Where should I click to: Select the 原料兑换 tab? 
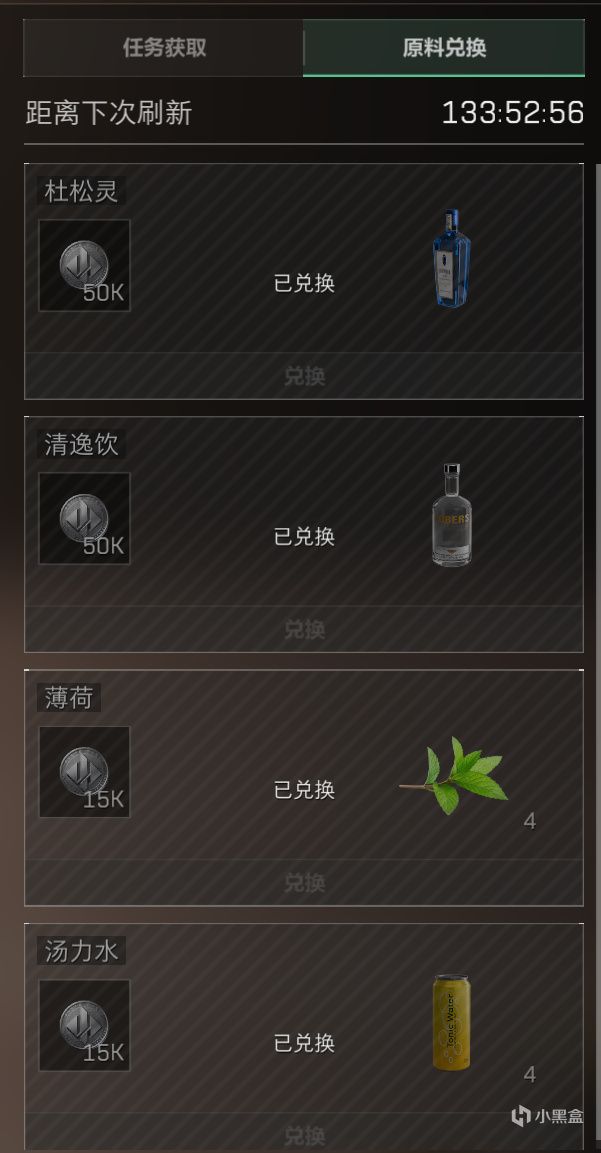click(444, 48)
